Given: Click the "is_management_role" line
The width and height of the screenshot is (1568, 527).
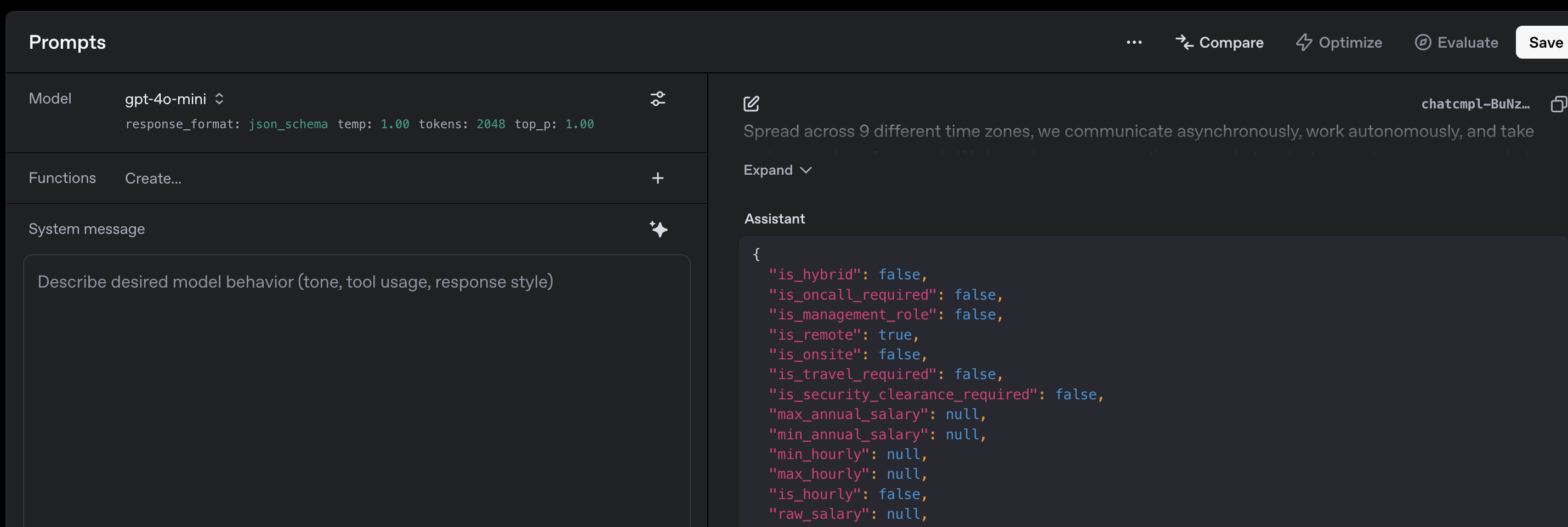Looking at the screenshot, I should [885, 314].
